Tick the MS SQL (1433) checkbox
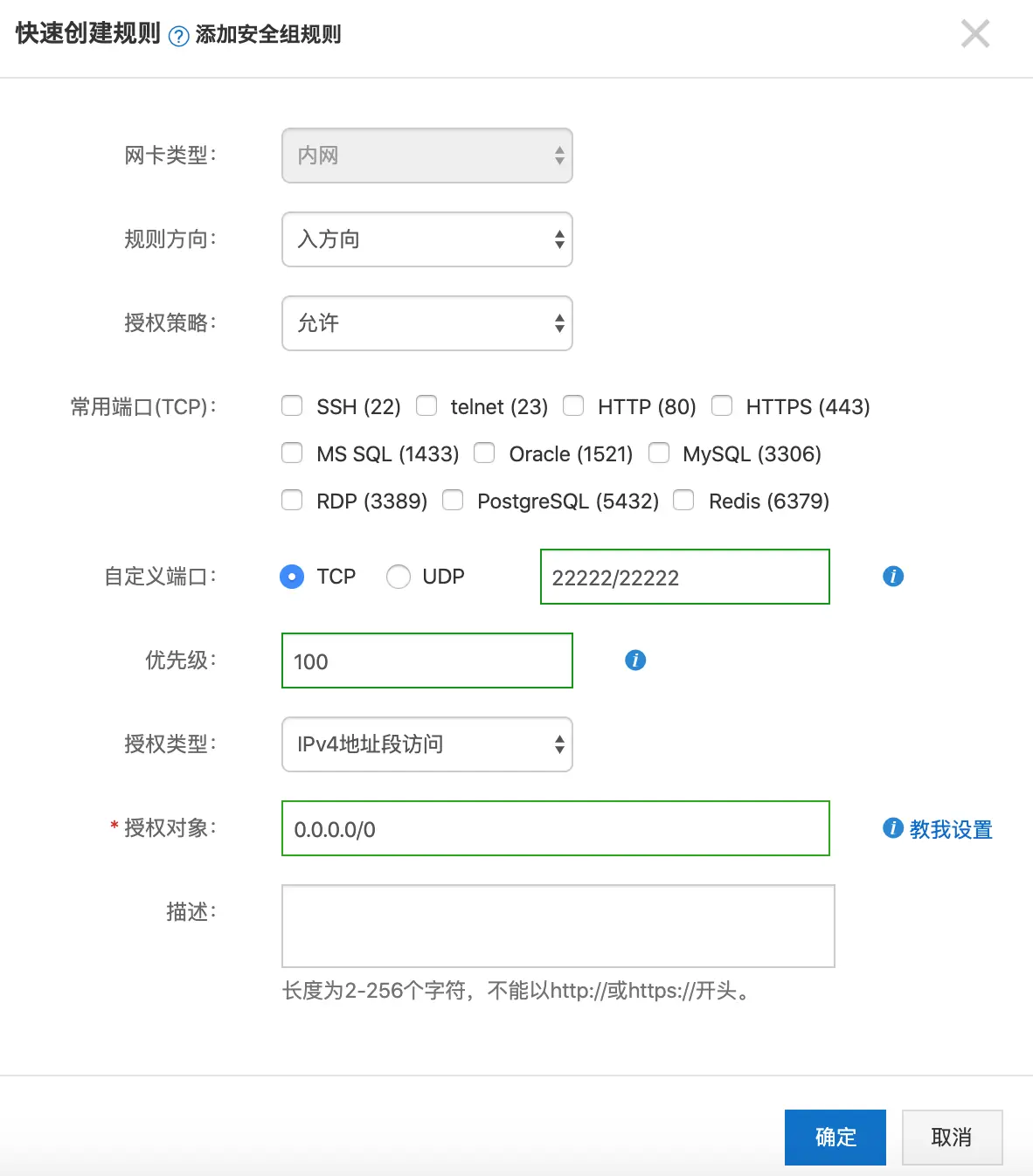The height and width of the screenshot is (1176, 1033). tap(292, 453)
